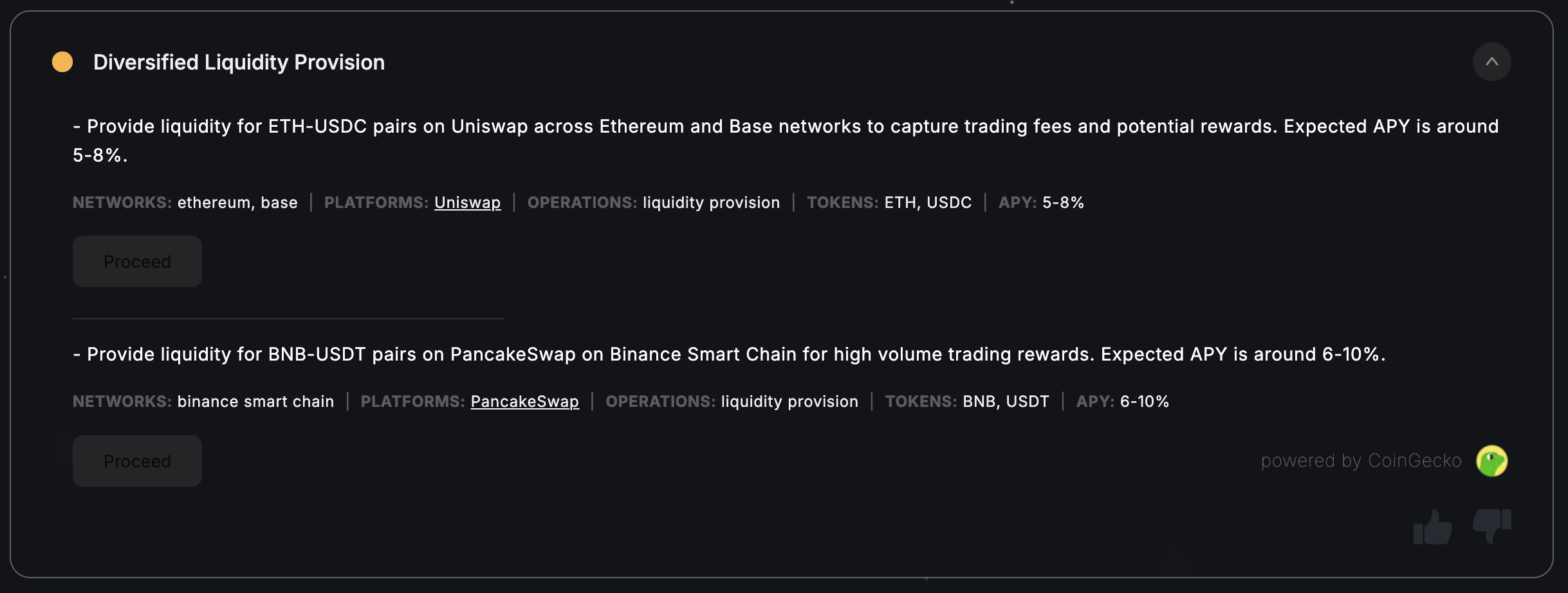Click 'liquidity provision' in the Uniswap row

pyautogui.click(x=711, y=202)
